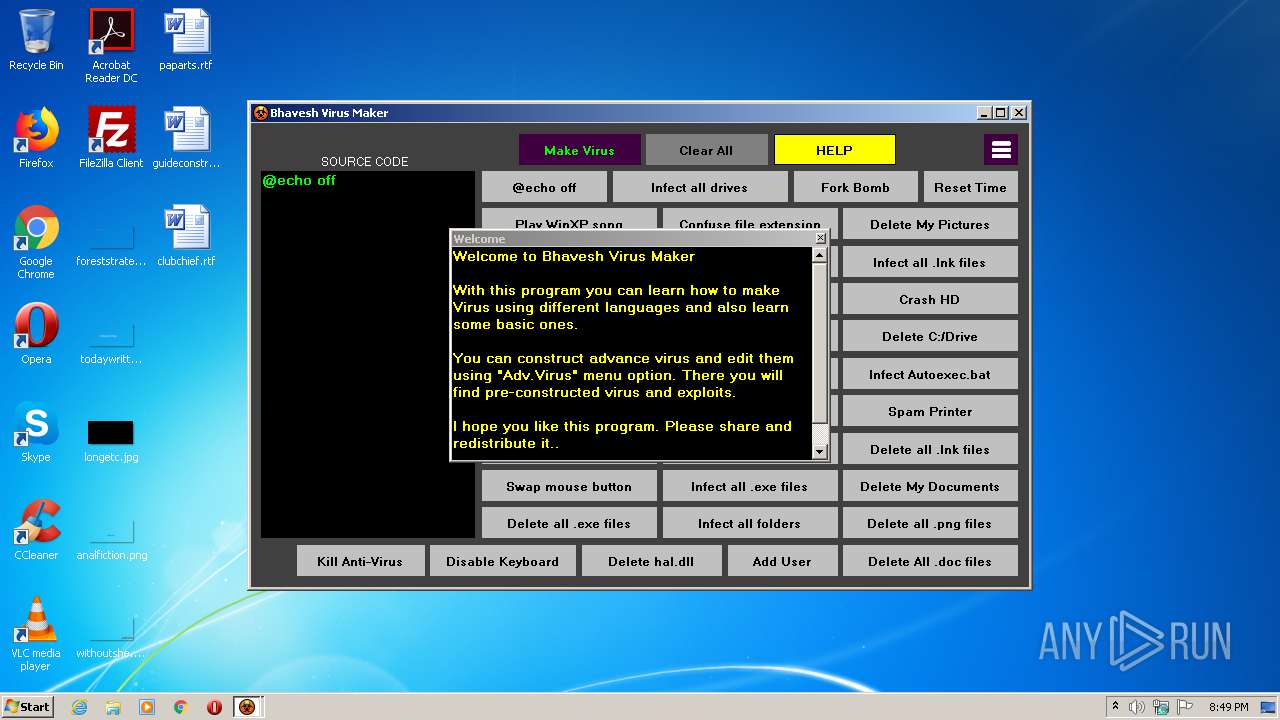This screenshot has width=1280, height=720.
Task: Click the @echo off button
Action: pos(544,187)
